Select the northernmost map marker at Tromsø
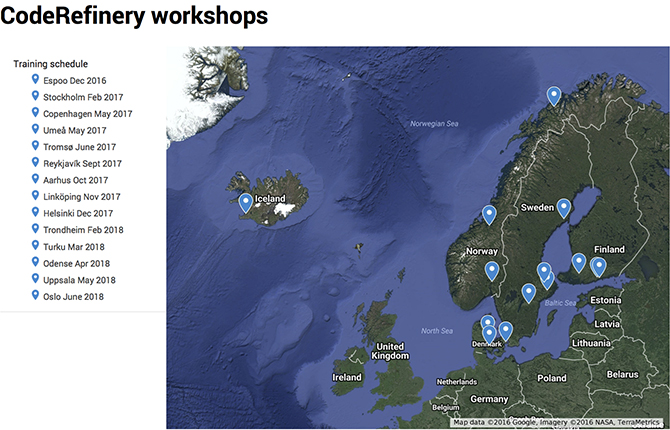 pos(553,95)
